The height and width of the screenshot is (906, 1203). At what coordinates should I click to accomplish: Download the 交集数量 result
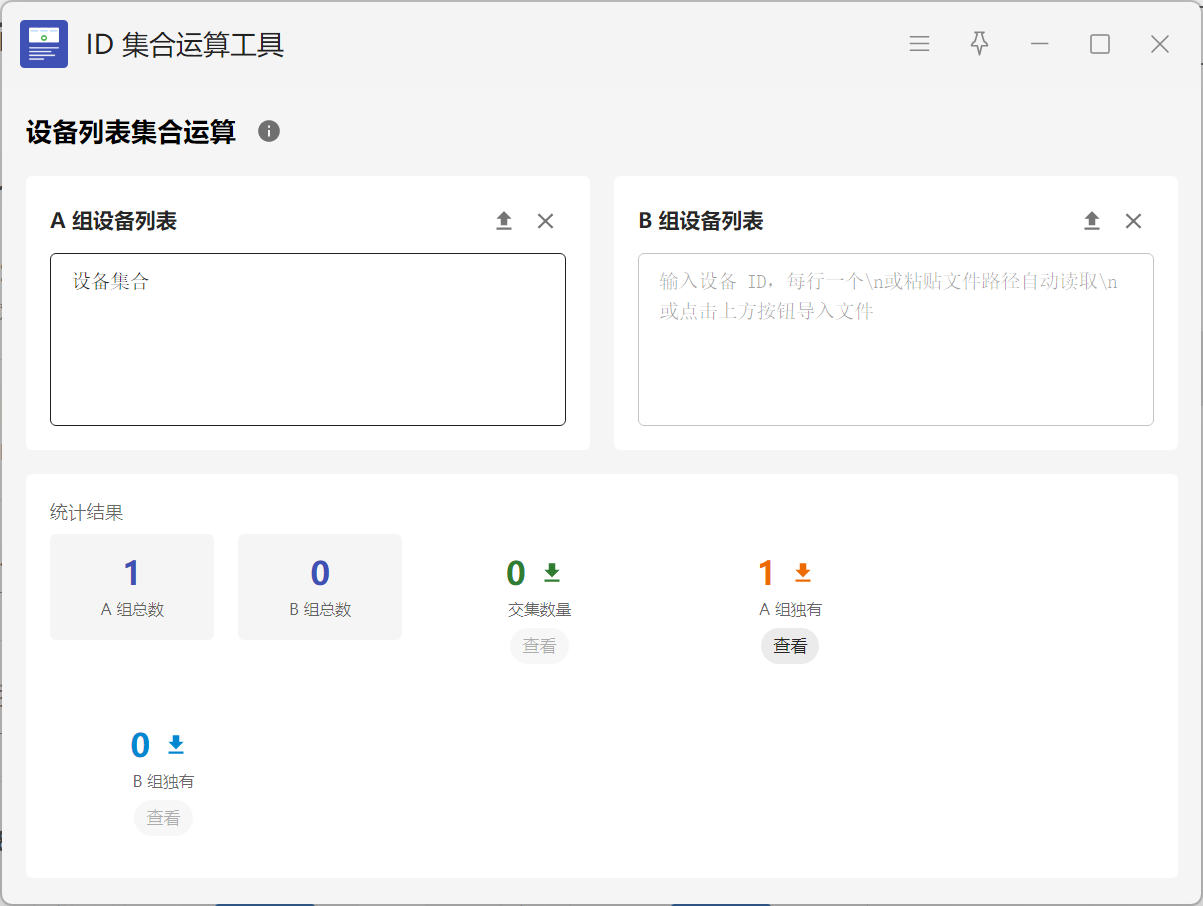pos(552,573)
